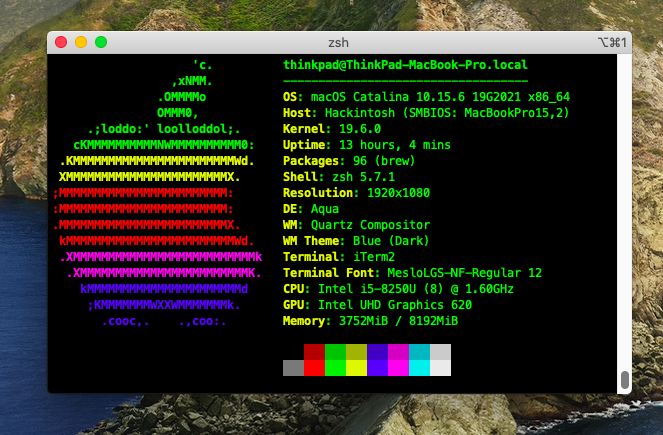Click the zsh window title
663x435 pixels.
pos(338,43)
